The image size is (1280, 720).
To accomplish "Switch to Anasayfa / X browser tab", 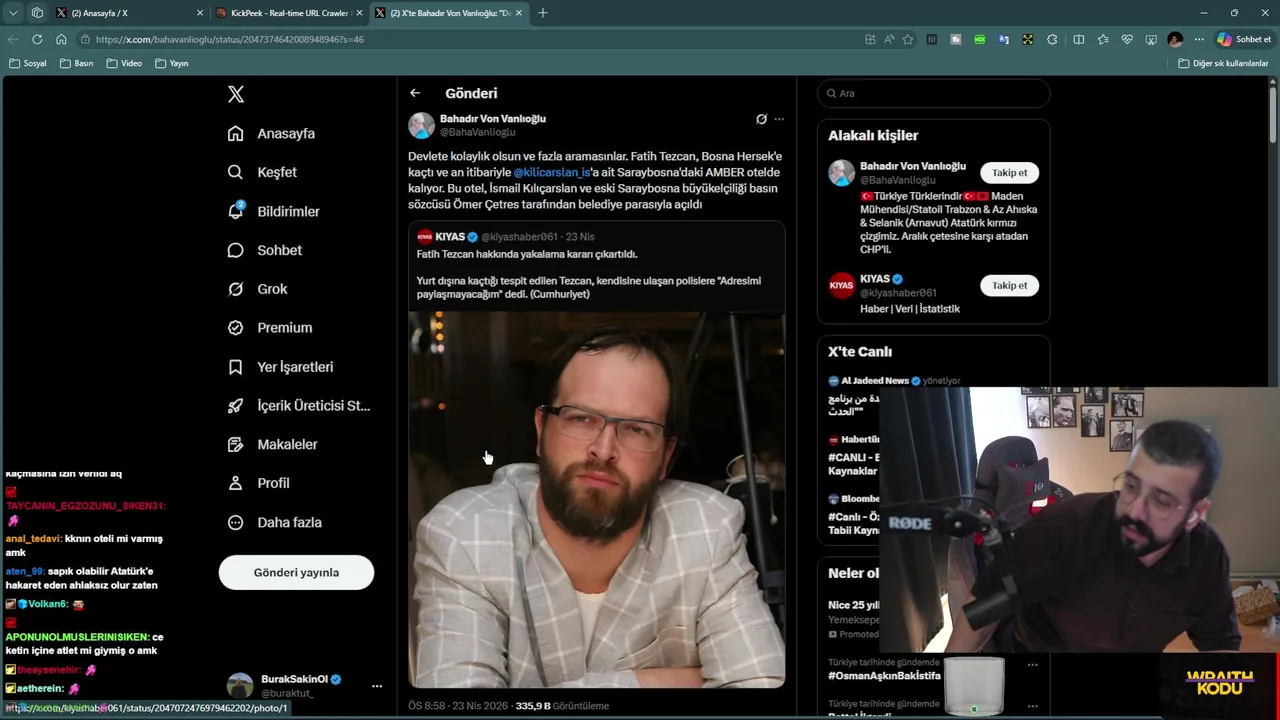I will pyautogui.click(x=131, y=13).
